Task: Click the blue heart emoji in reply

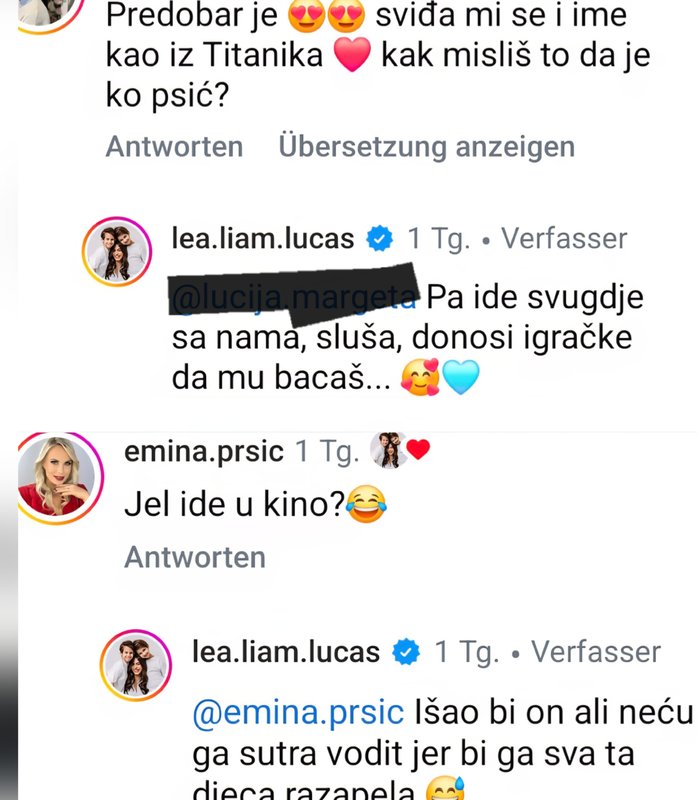Action: [x=461, y=377]
